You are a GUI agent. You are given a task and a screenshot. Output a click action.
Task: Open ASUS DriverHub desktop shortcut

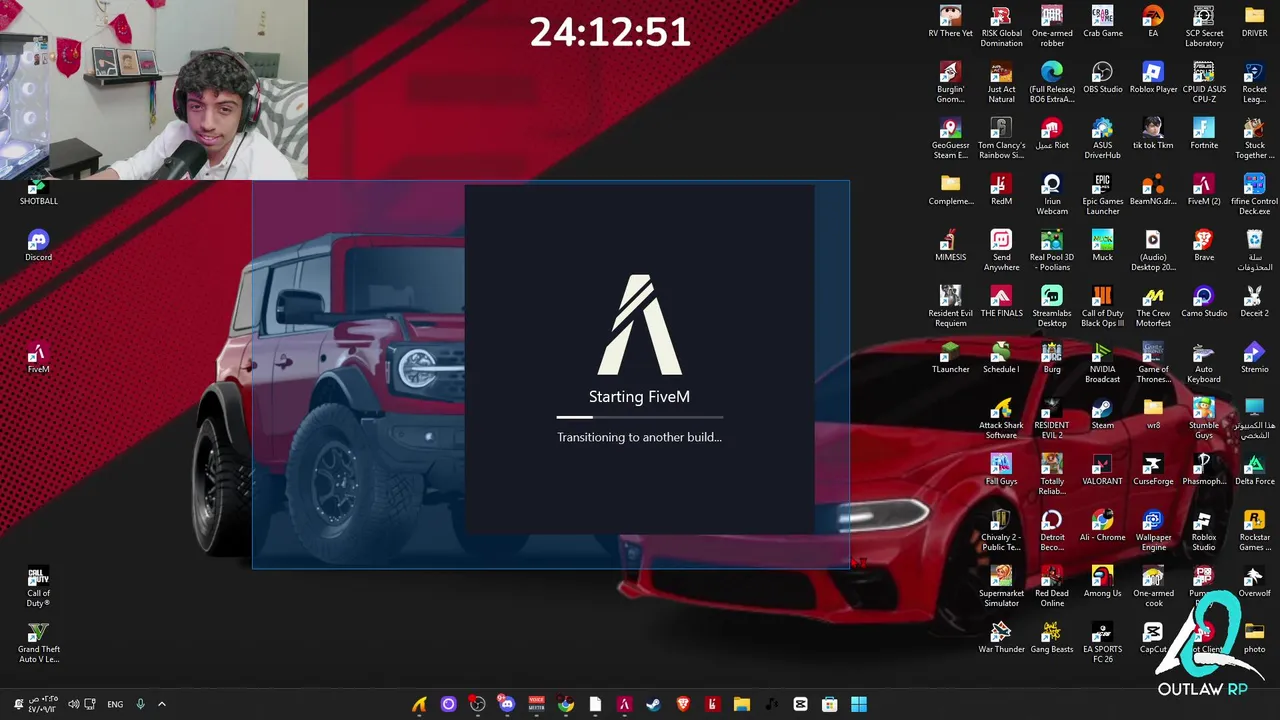1102,138
